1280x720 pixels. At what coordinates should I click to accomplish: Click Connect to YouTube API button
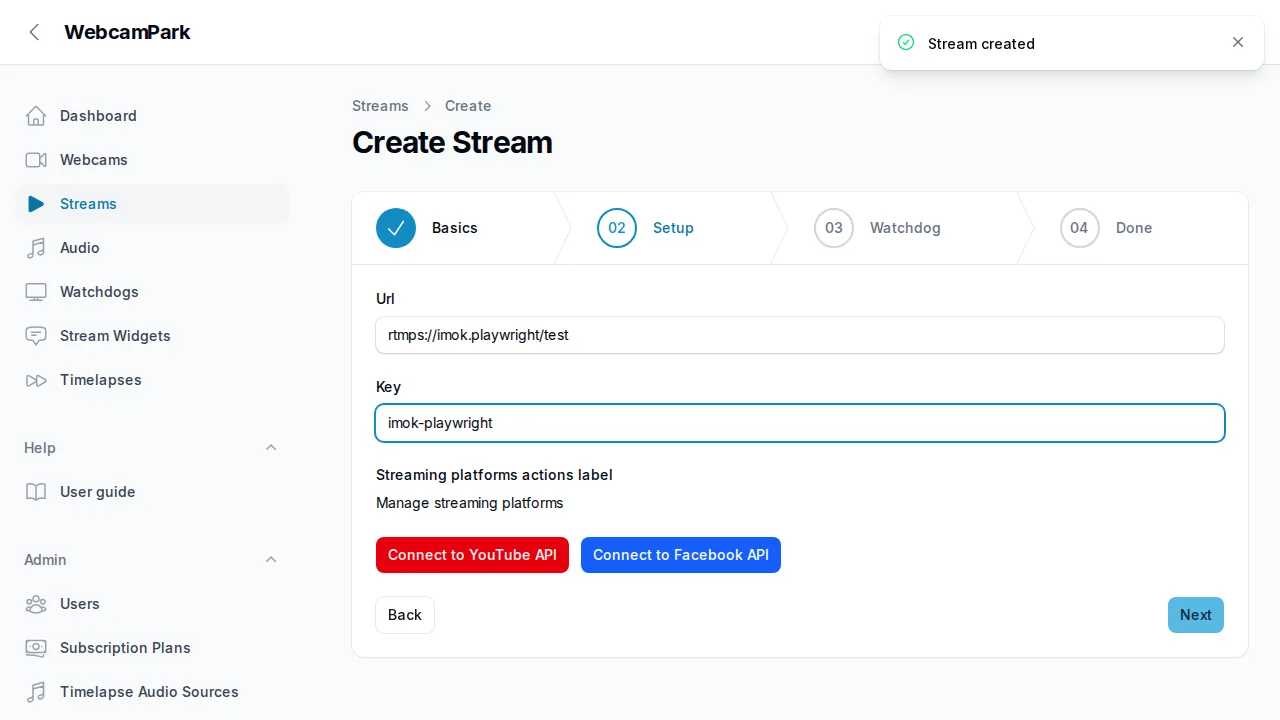pos(472,555)
